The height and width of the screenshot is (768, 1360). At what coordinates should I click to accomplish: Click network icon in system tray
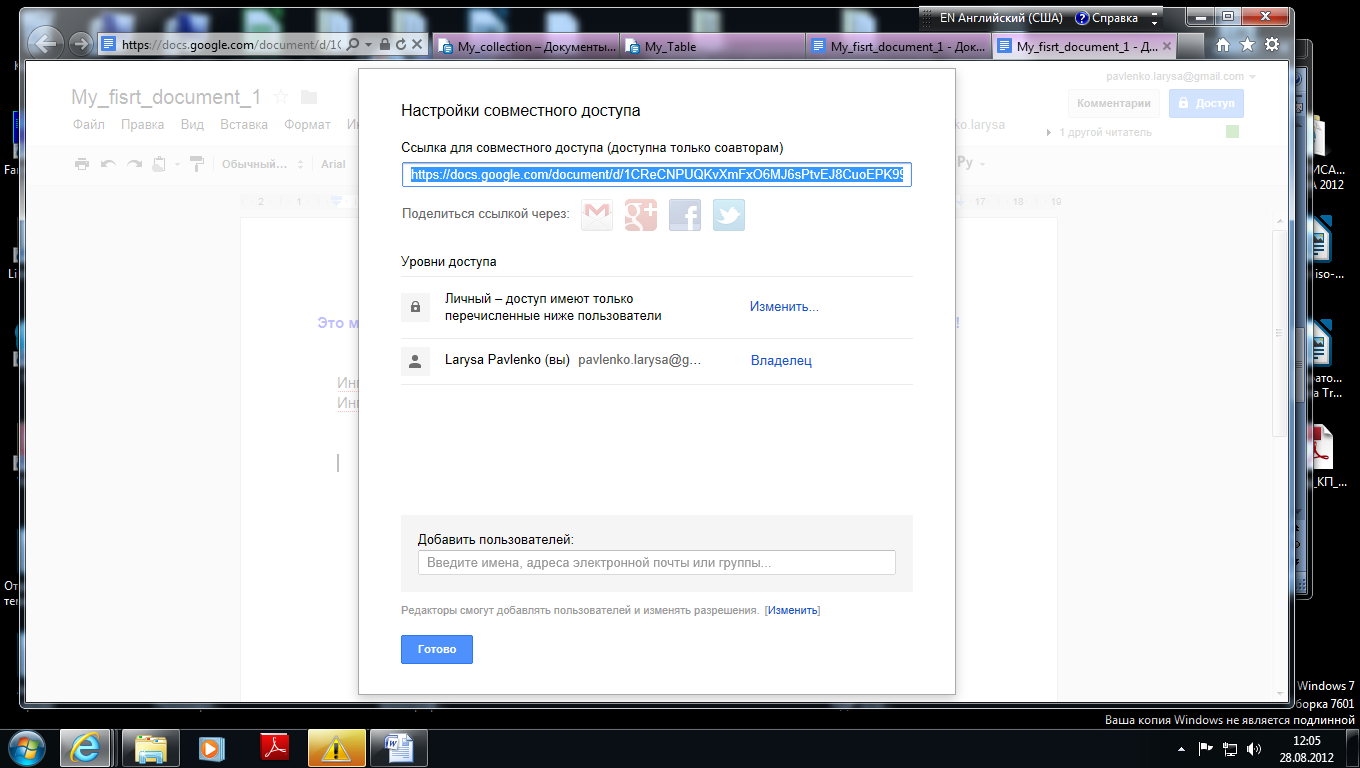1230,748
